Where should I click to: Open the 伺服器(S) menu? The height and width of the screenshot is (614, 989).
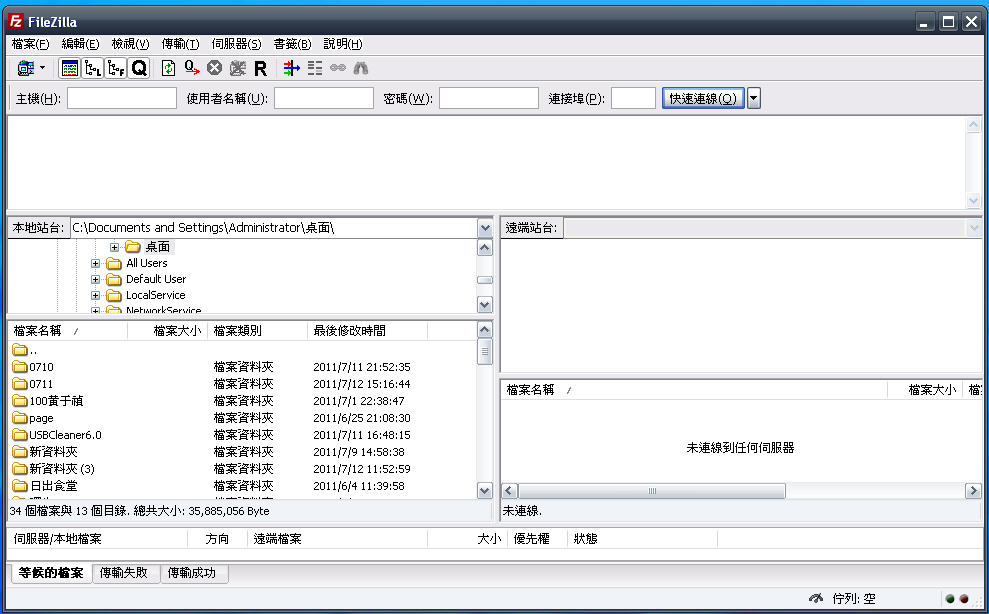tap(236, 44)
